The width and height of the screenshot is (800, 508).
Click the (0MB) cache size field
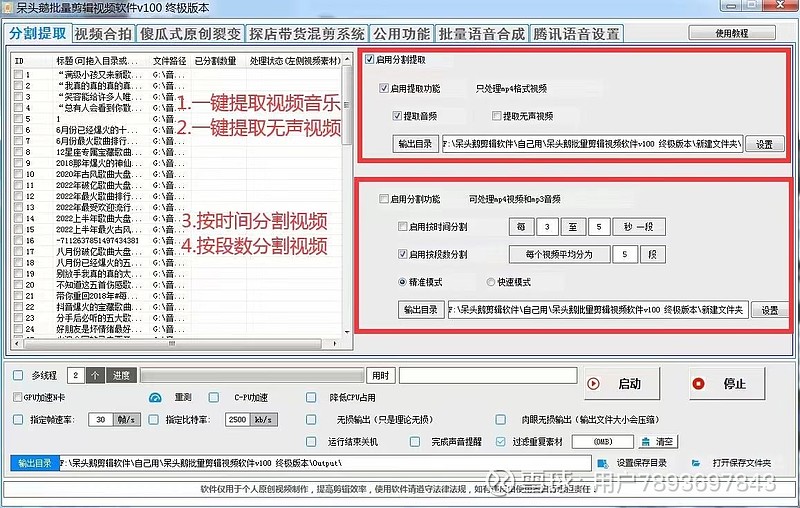(x=603, y=442)
